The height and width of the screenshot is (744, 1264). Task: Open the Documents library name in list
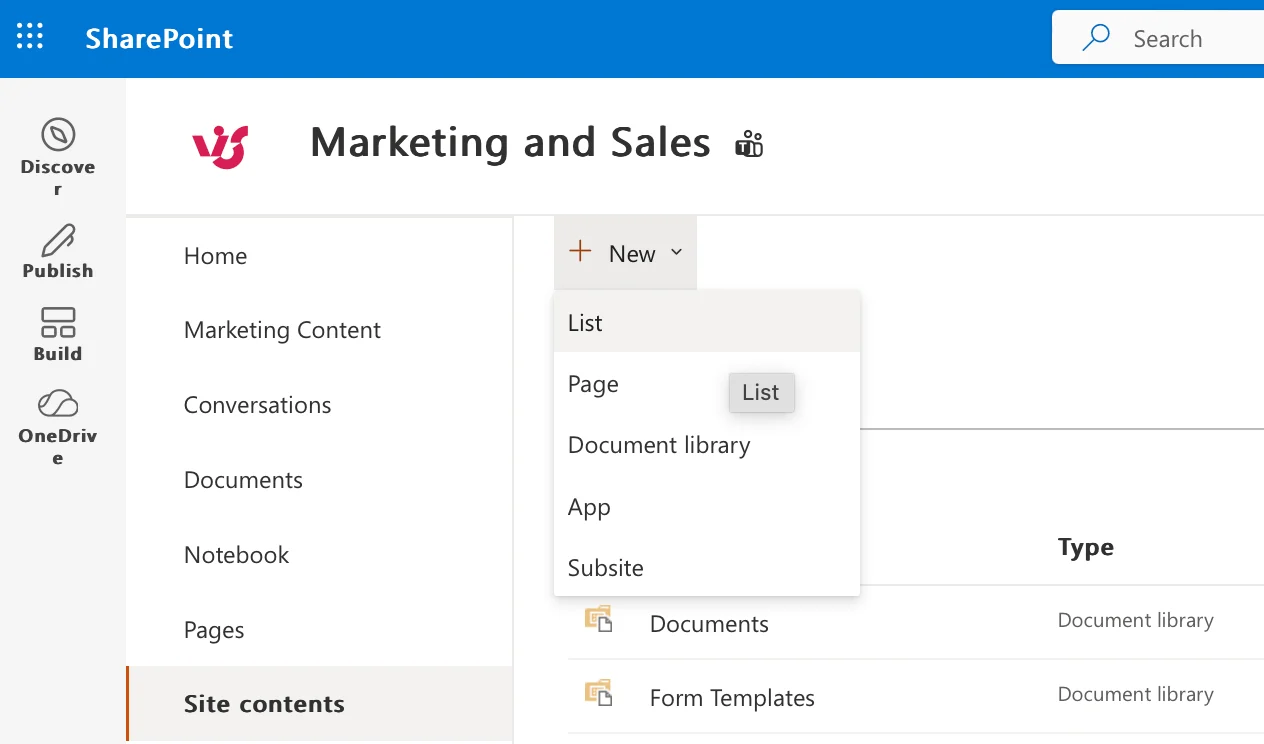[709, 624]
